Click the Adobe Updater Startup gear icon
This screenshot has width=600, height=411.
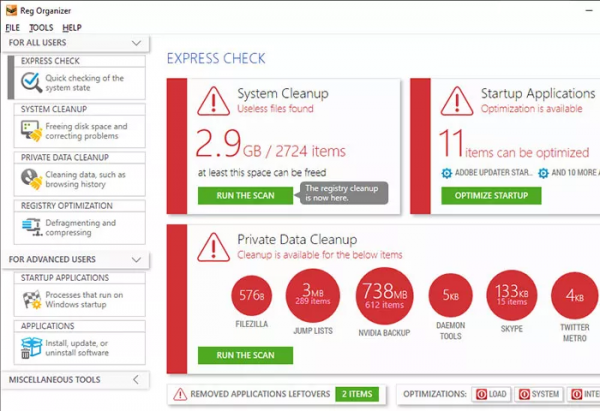pyautogui.click(x=446, y=171)
